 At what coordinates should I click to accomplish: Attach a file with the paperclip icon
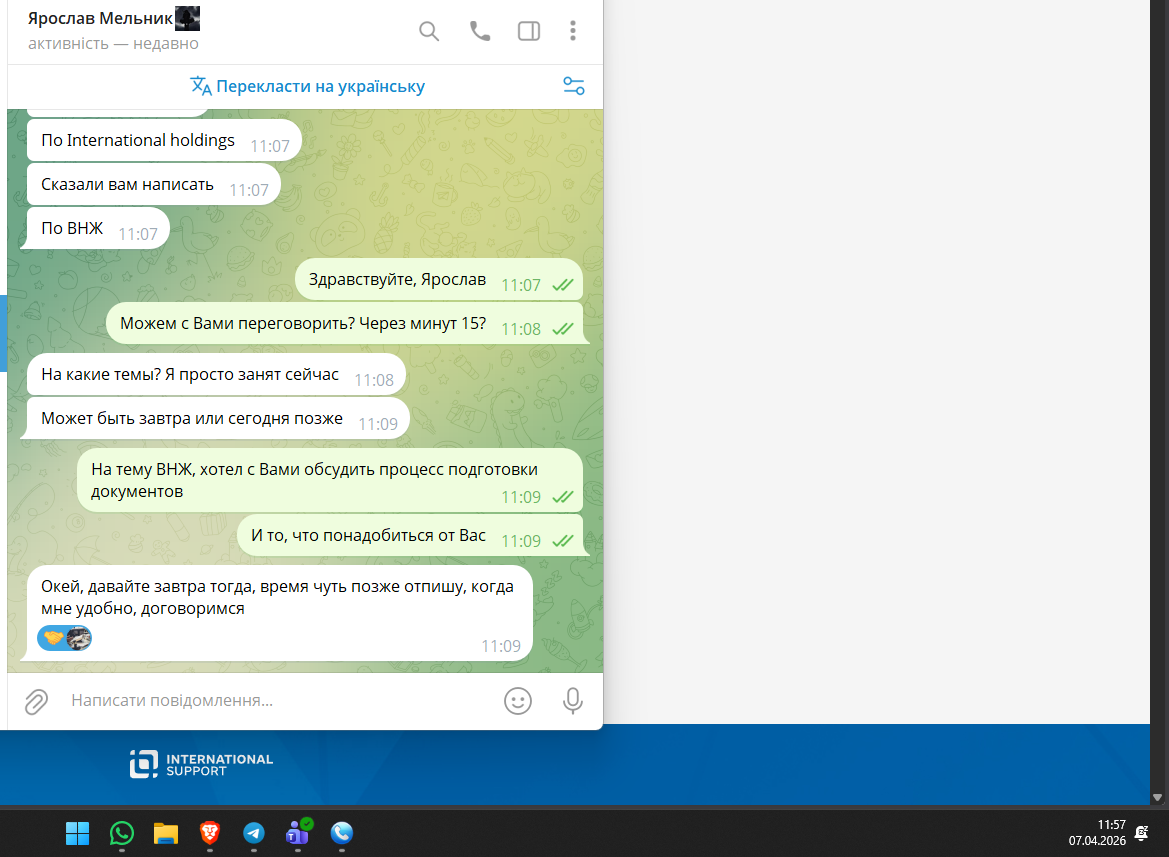tap(36, 701)
